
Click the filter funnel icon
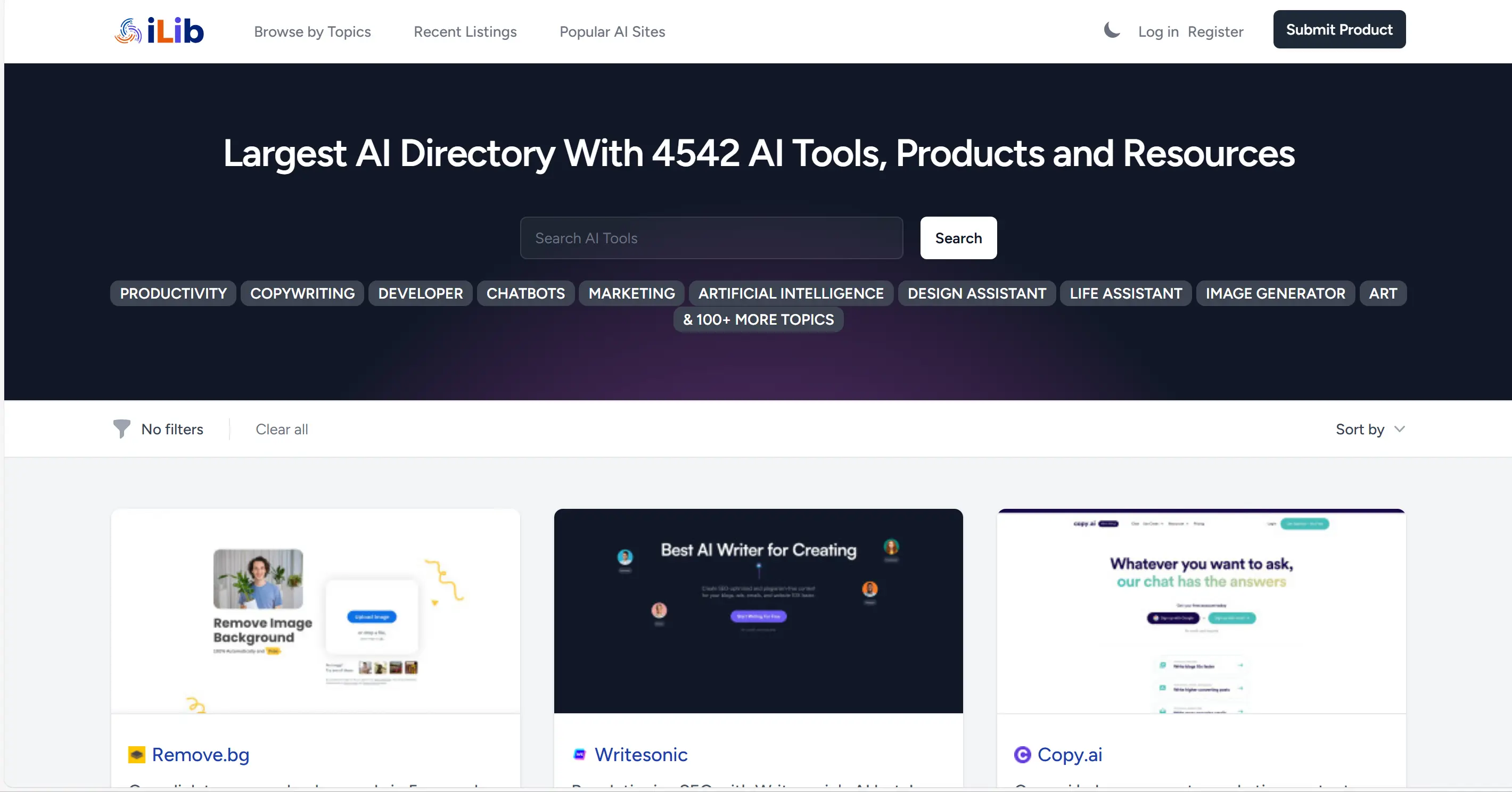[121, 429]
